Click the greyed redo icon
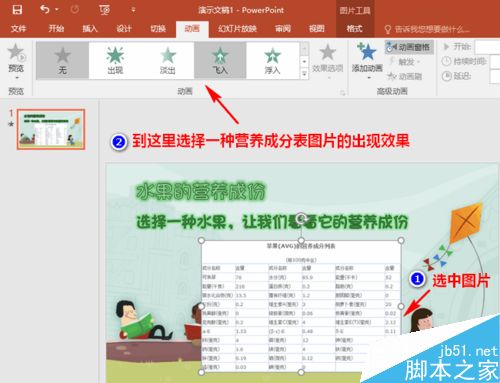The height and width of the screenshot is (383, 500). point(75,9)
